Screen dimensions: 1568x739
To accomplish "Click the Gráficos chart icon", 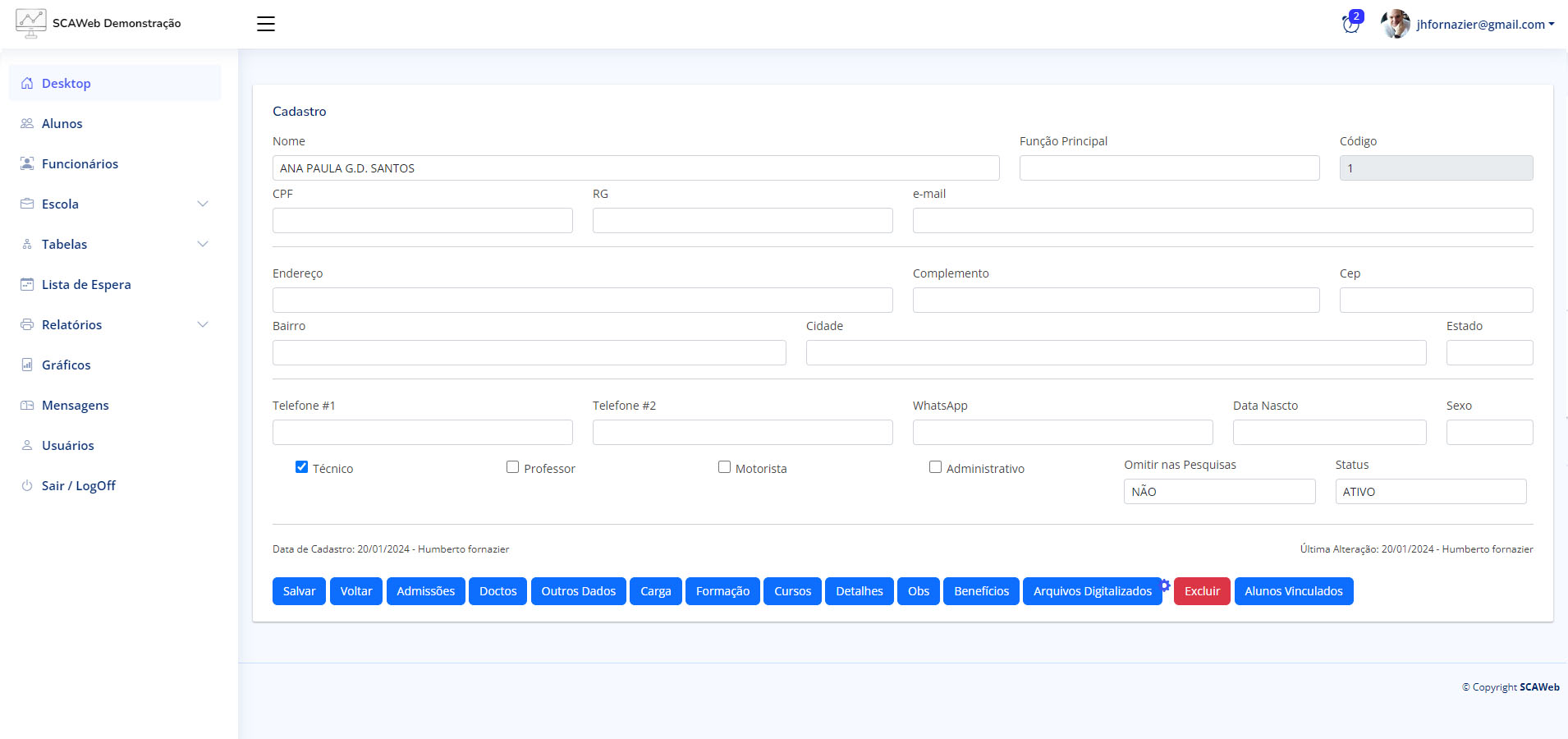I will click(x=27, y=365).
